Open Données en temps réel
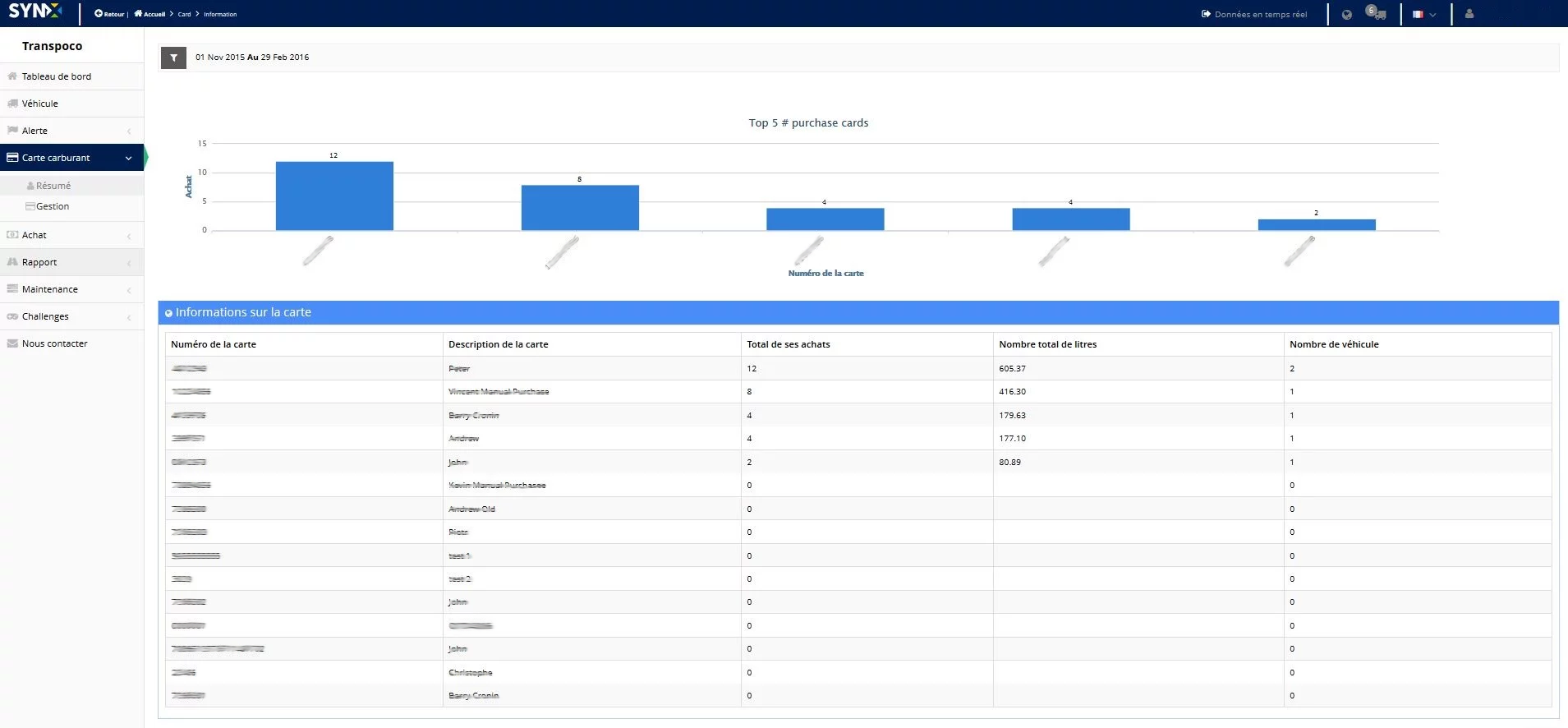 (1254, 14)
